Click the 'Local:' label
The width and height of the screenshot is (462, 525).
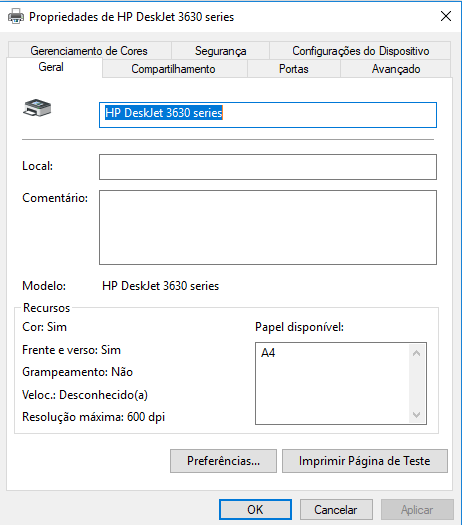[x=37, y=166]
